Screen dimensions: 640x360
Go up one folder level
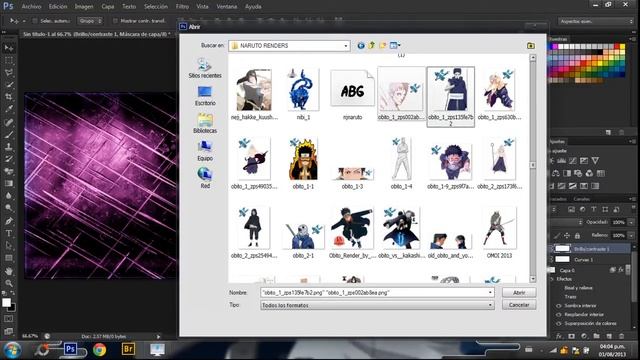coord(372,46)
